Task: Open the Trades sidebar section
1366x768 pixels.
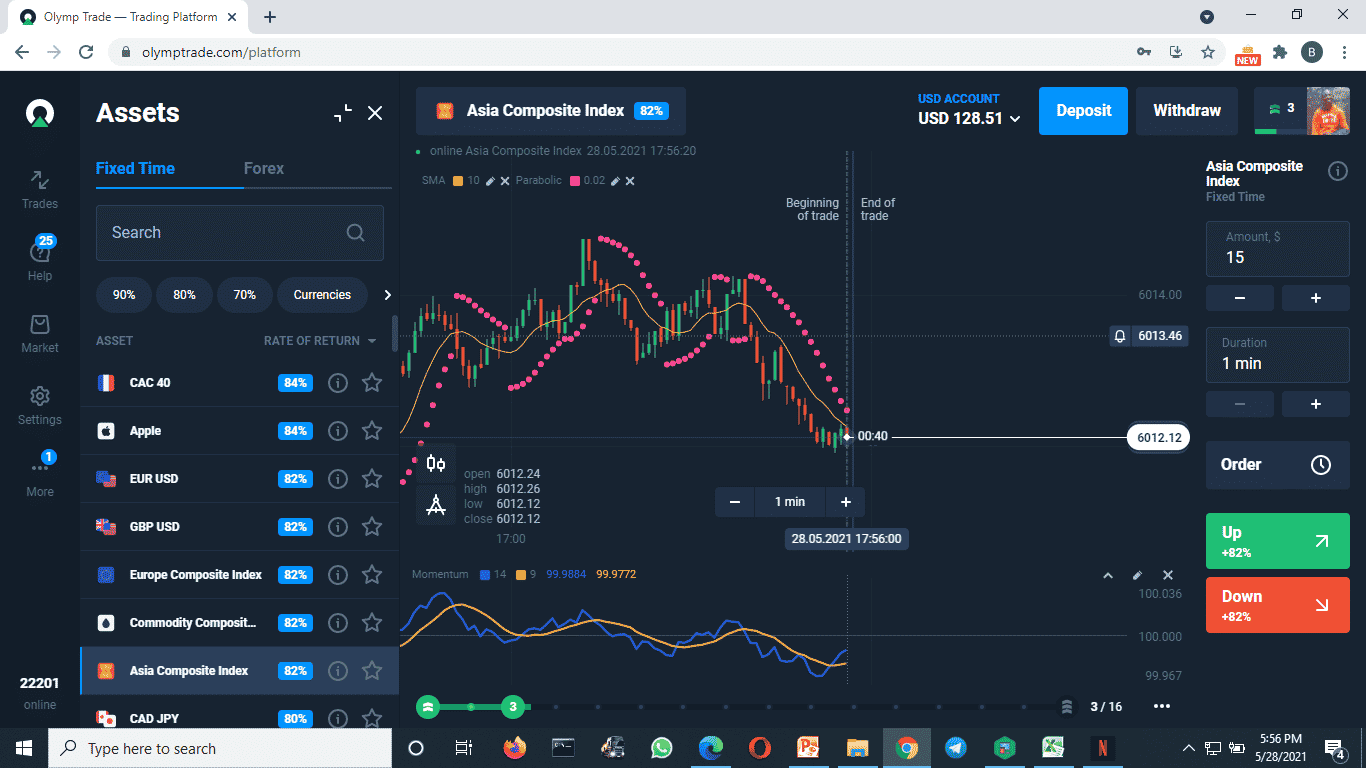Action: pyautogui.click(x=40, y=189)
